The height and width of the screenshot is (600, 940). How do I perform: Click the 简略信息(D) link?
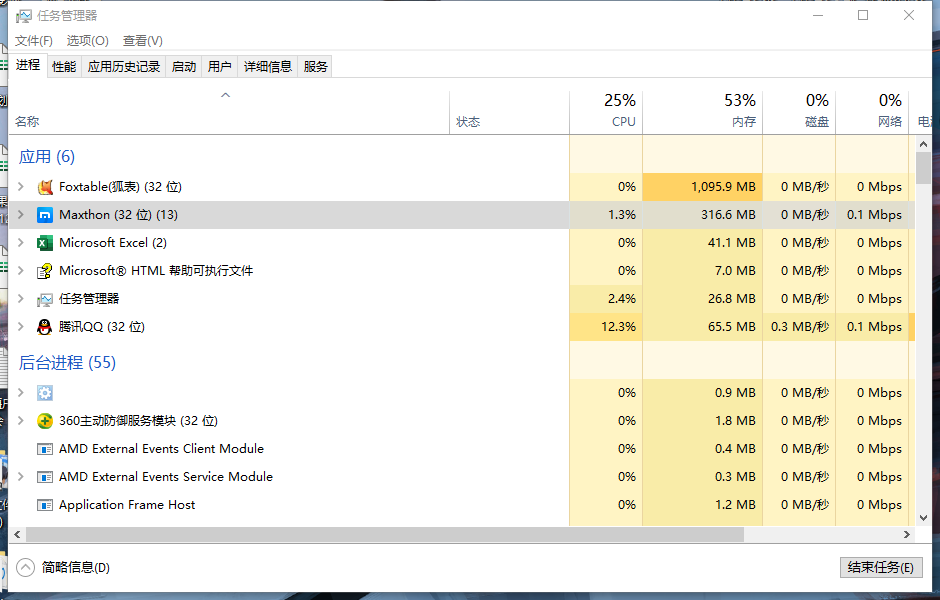(76, 568)
